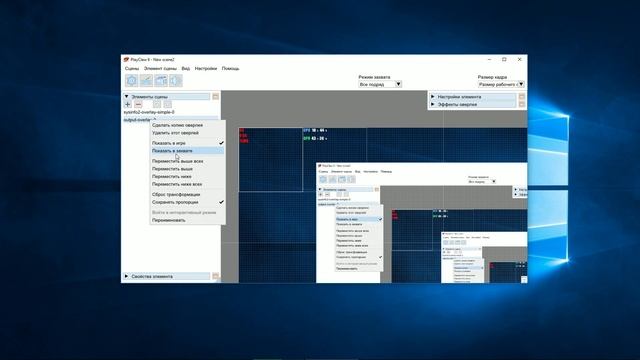Choose Переместить ниже всех

click(187, 184)
